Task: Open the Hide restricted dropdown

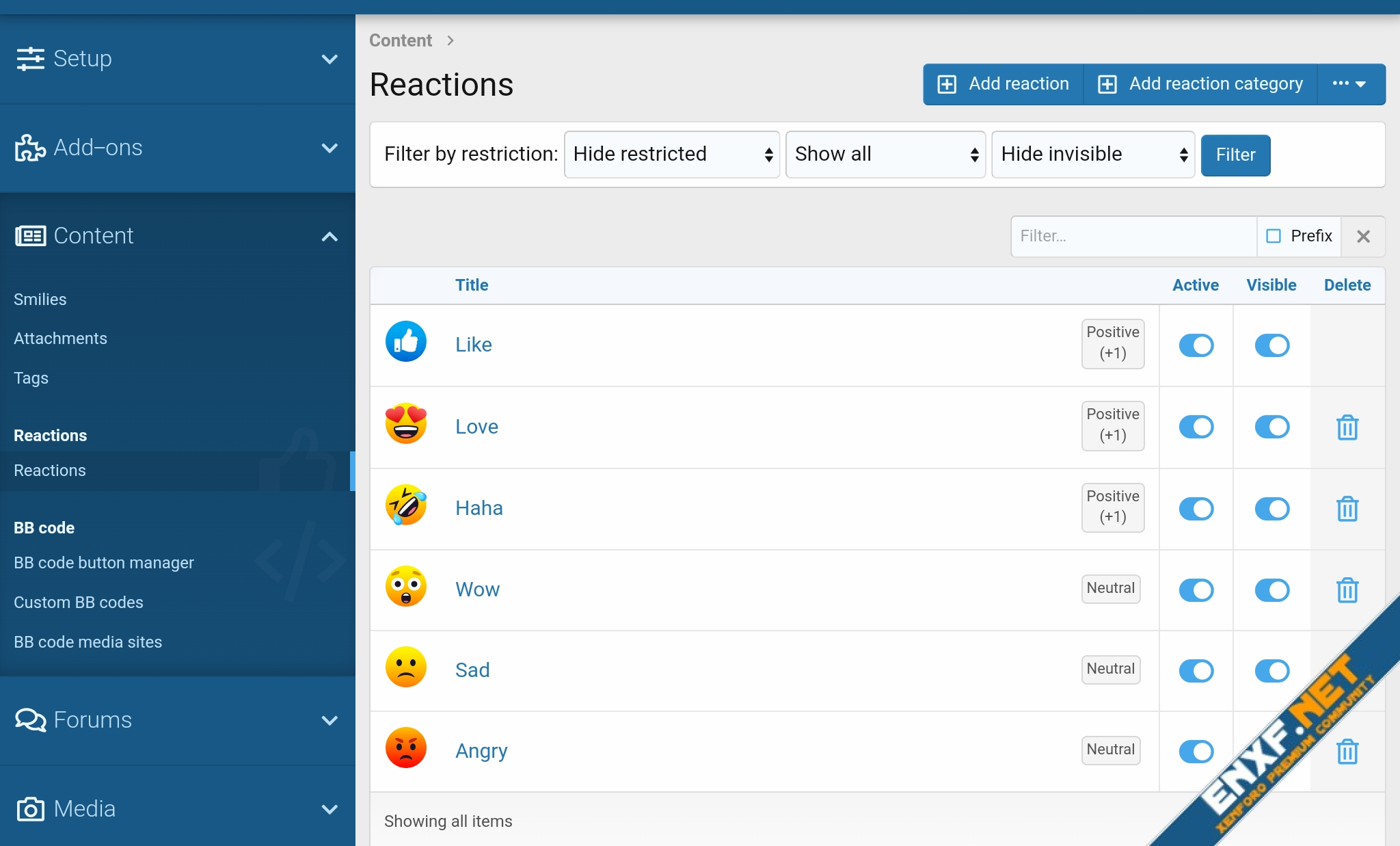Action: pos(671,155)
